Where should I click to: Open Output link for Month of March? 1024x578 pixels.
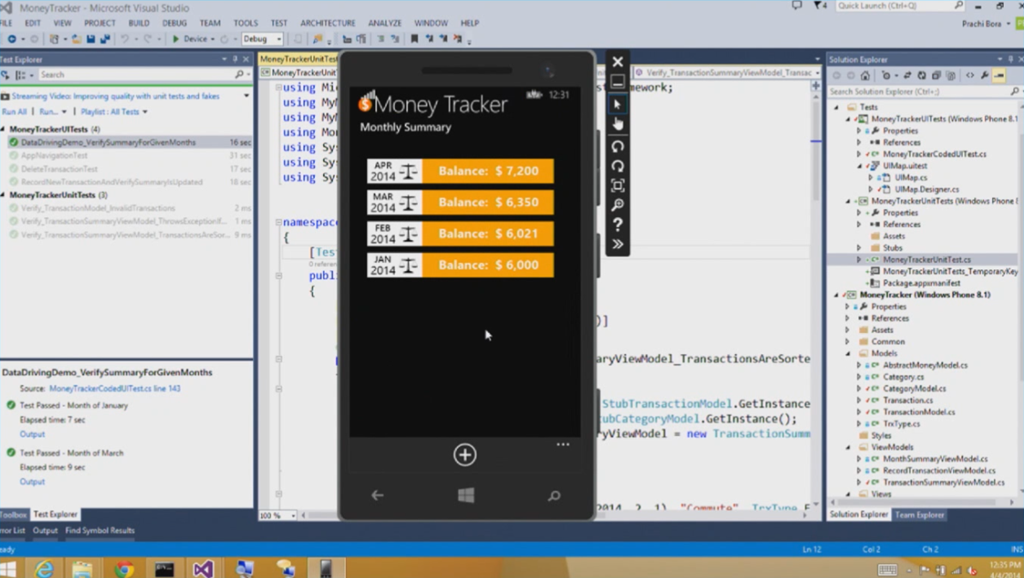[x=32, y=482]
